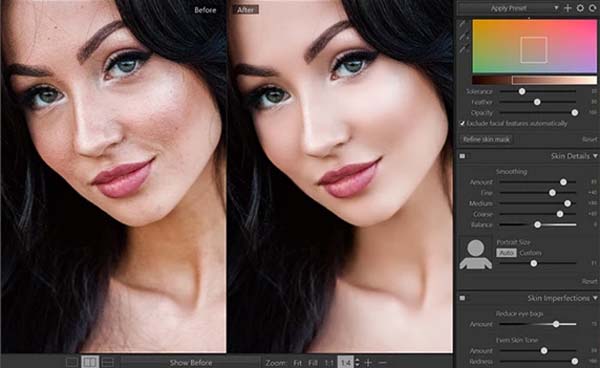Adjust the Tolerance slider handle
This screenshot has width=600, height=368.
pyautogui.click(x=522, y=91)
